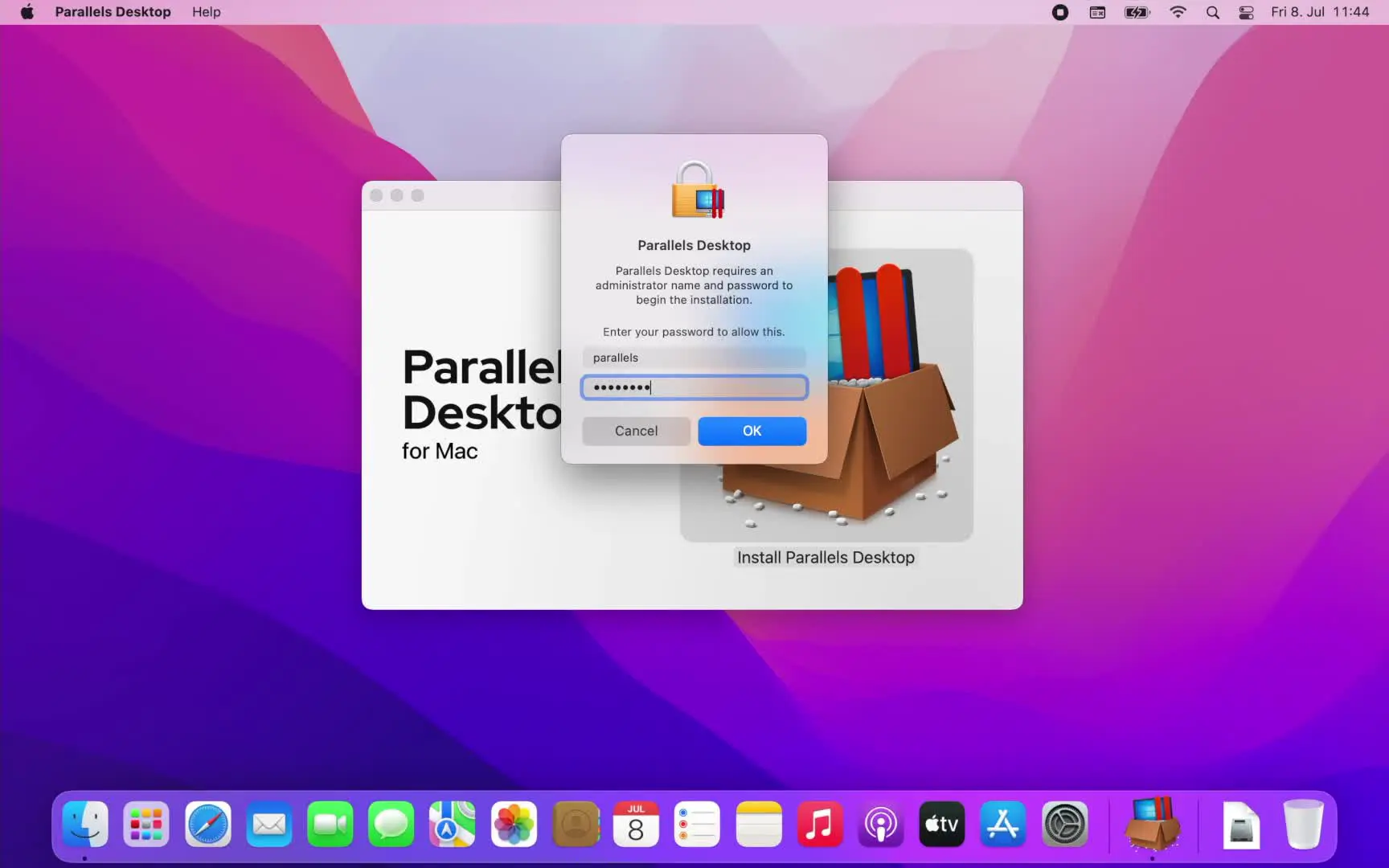Viewport: 1389px width, 868px height.
Task: Open Control Center in menu bar
Action: coord(1246,12)
